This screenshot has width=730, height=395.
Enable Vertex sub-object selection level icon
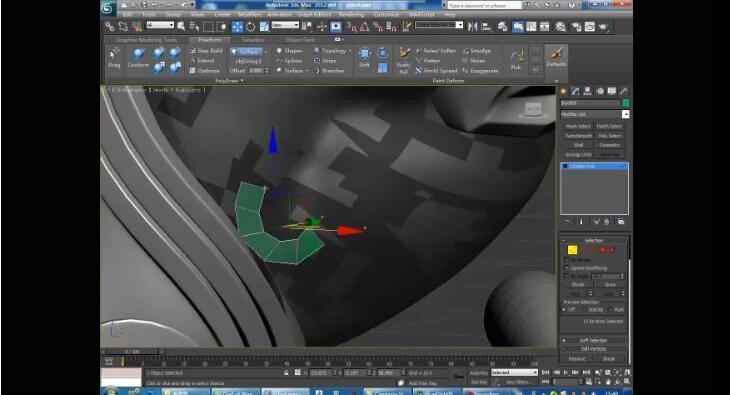tap(572, 250)
